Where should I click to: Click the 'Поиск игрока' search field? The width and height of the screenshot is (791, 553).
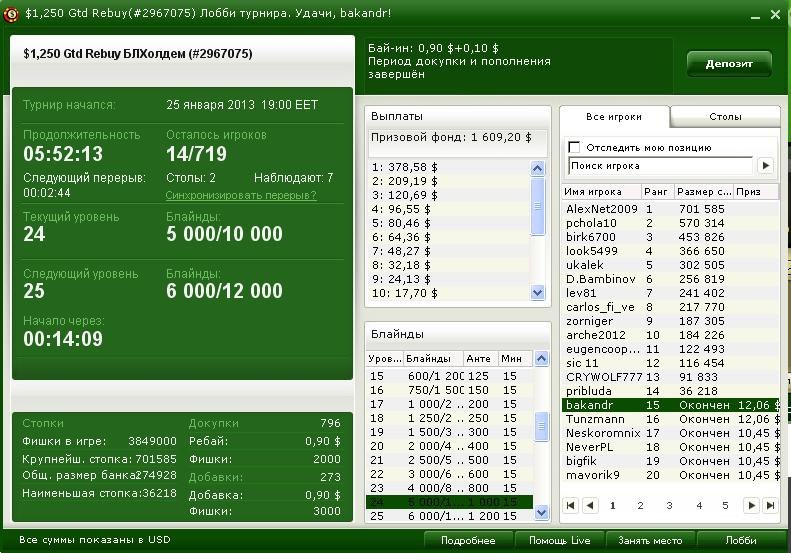(660, 165)
